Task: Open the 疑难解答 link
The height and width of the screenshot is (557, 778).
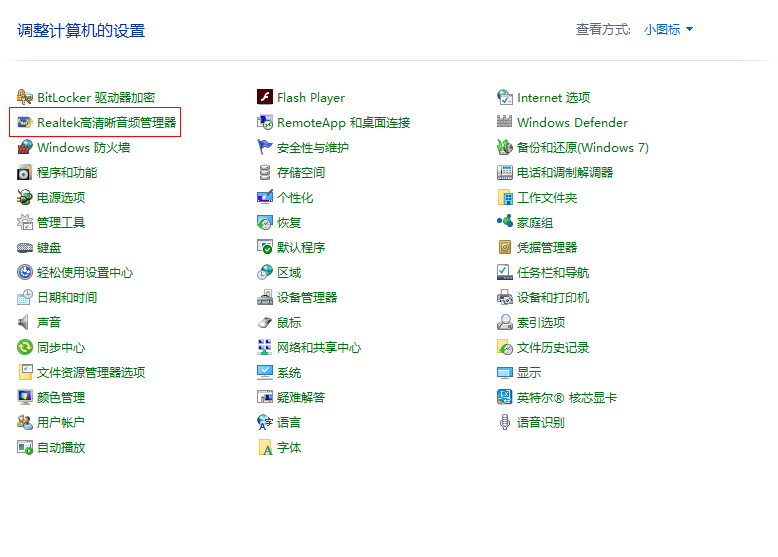Action: click(301, 397)
